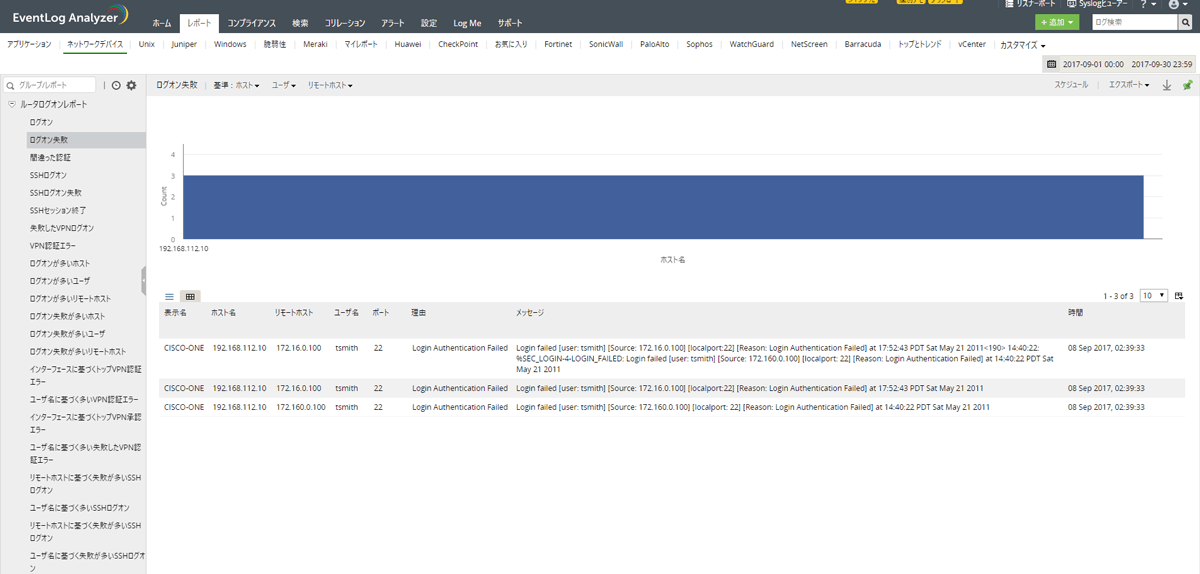Click remote host 172.160.0.100 cell

(299, 407)
